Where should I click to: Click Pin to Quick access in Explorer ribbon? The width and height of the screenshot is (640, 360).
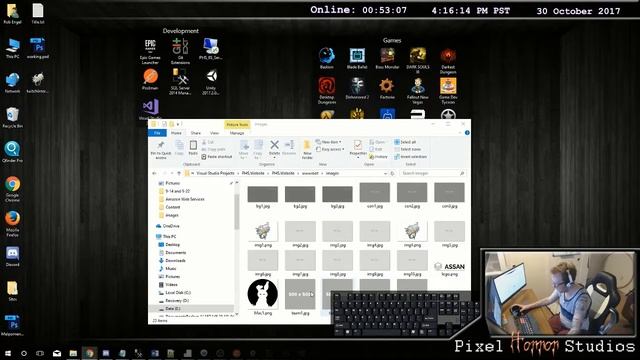[161, 150]
